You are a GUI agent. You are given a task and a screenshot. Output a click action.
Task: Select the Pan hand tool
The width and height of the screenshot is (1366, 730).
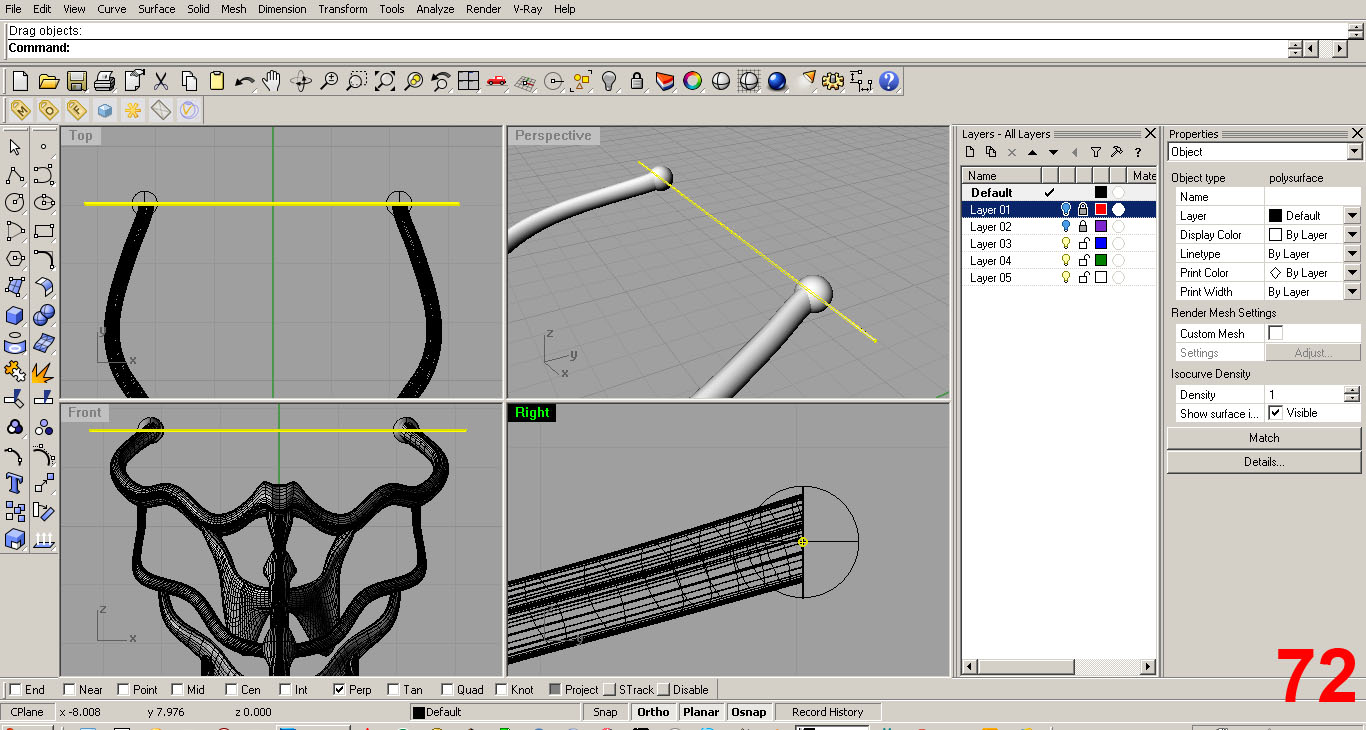point(272,81)
